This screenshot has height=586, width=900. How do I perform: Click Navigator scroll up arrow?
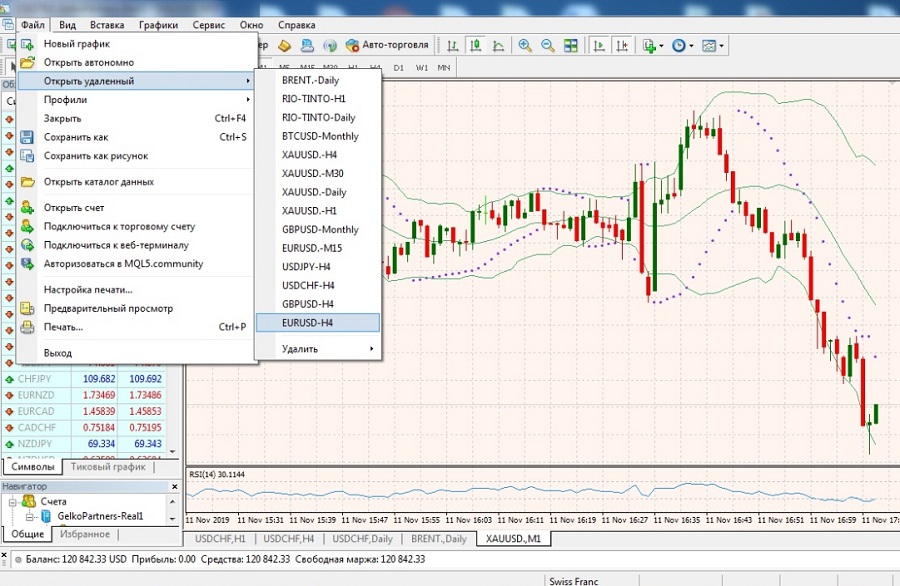point(172,502)
